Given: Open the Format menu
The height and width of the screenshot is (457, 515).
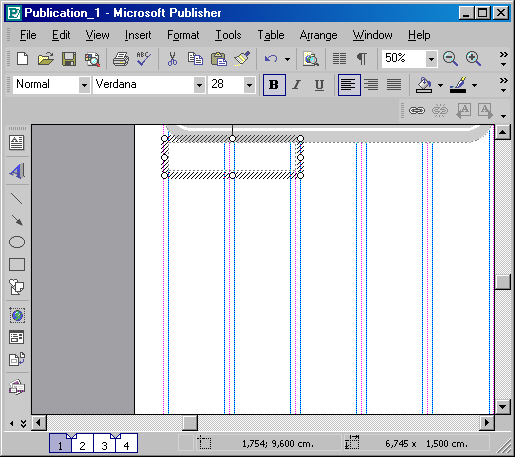Looking at the screenshot, I should click(183, 35).
